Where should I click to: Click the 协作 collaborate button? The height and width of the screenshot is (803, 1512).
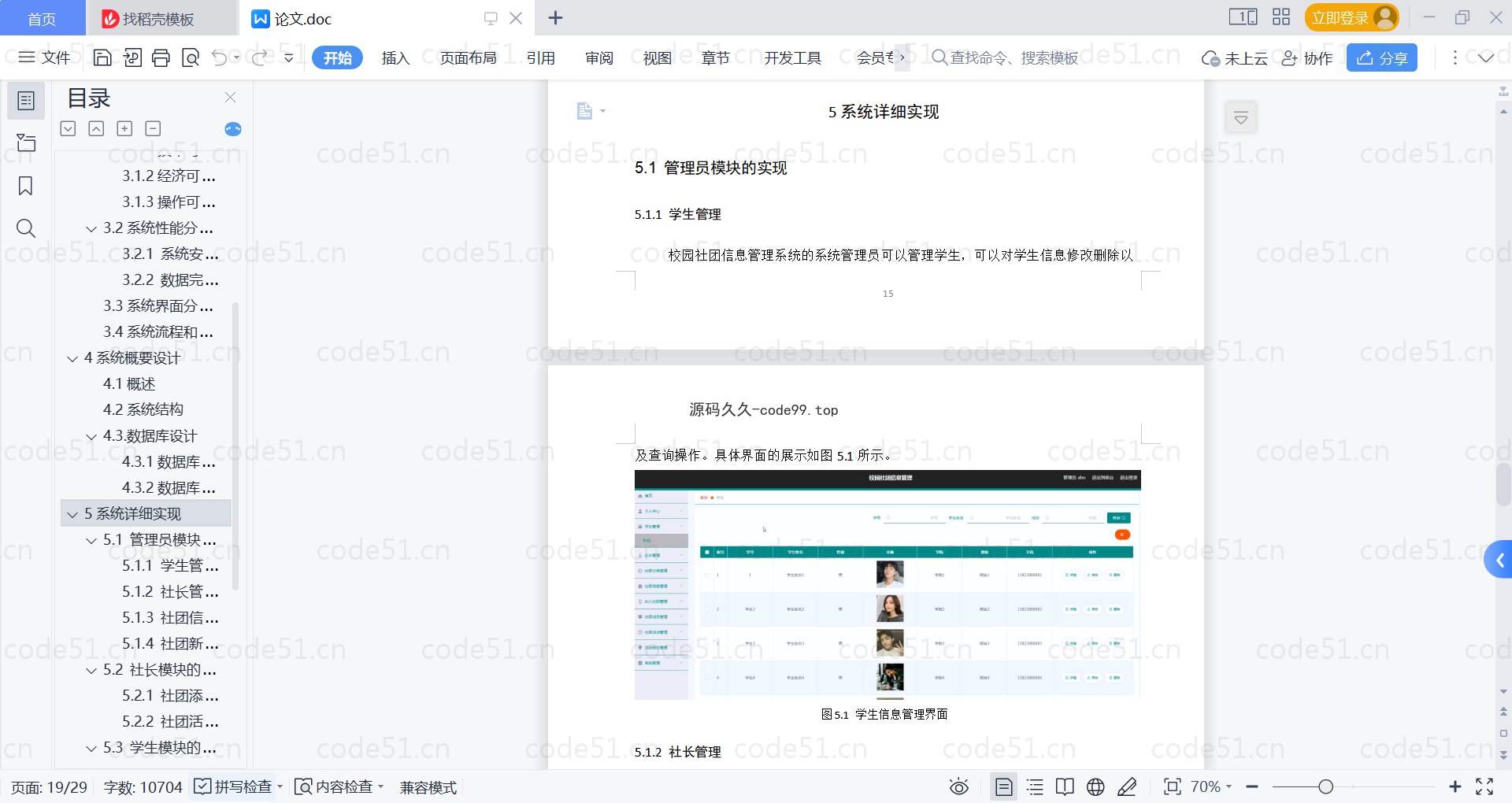click(x=1306, y=57)
